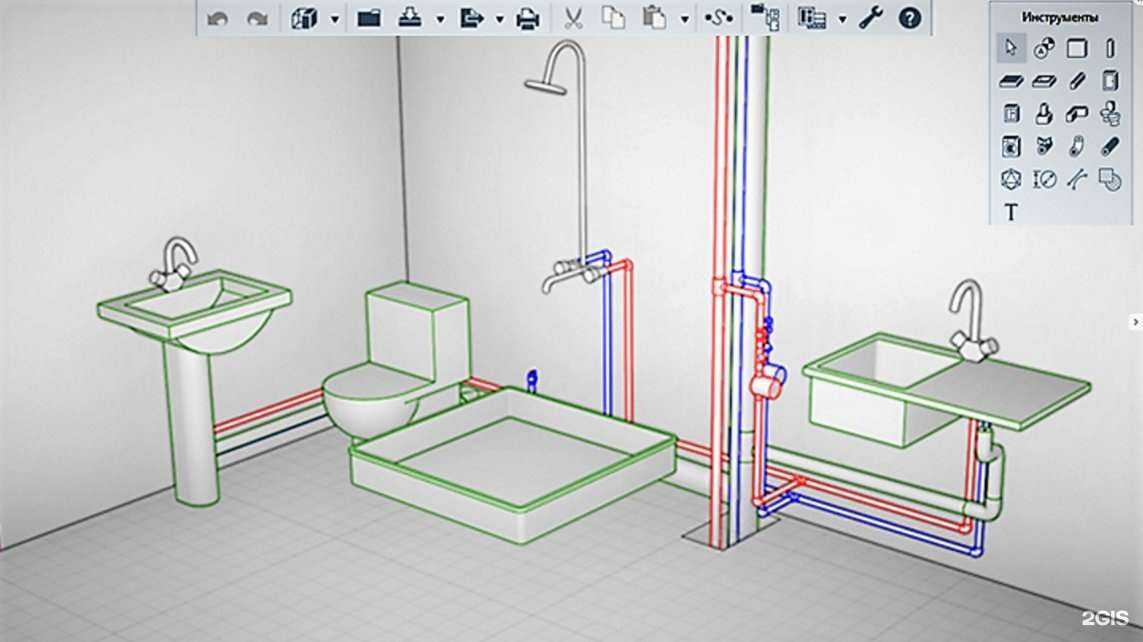Image resolution: width=1143 pixels, height=642 pixels.
Task: Expand the export dropdown arrow
Action: click(x=499, y=19)
